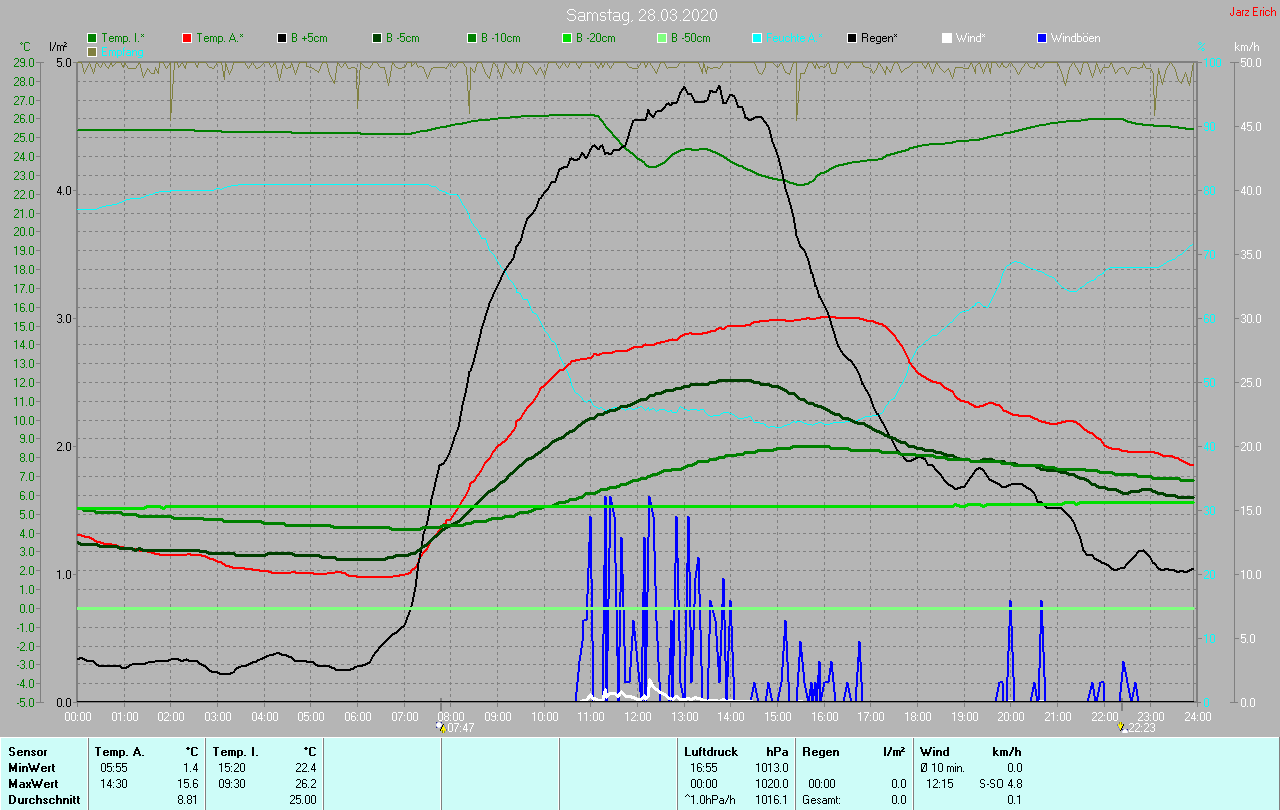Click the blue Windböen legend square

pos(1042,38)
